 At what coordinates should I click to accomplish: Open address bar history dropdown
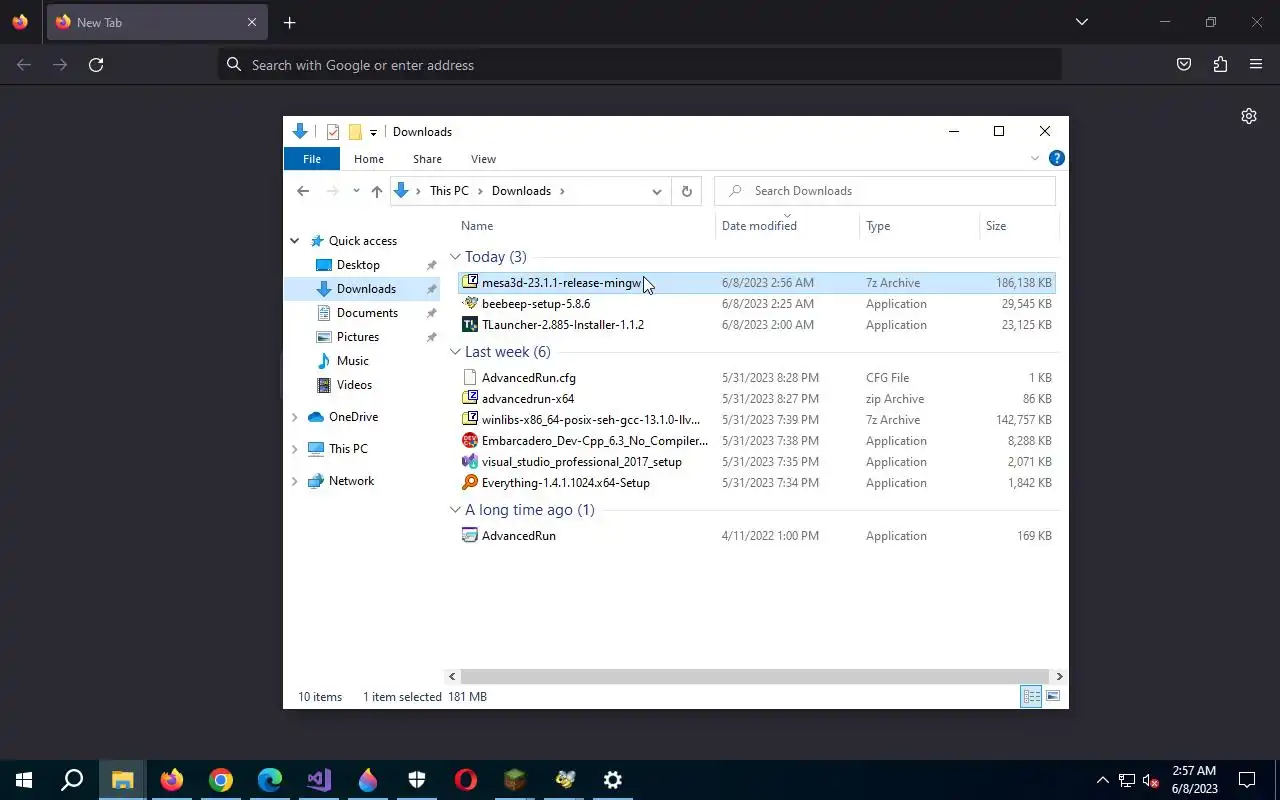pos(656,191)
